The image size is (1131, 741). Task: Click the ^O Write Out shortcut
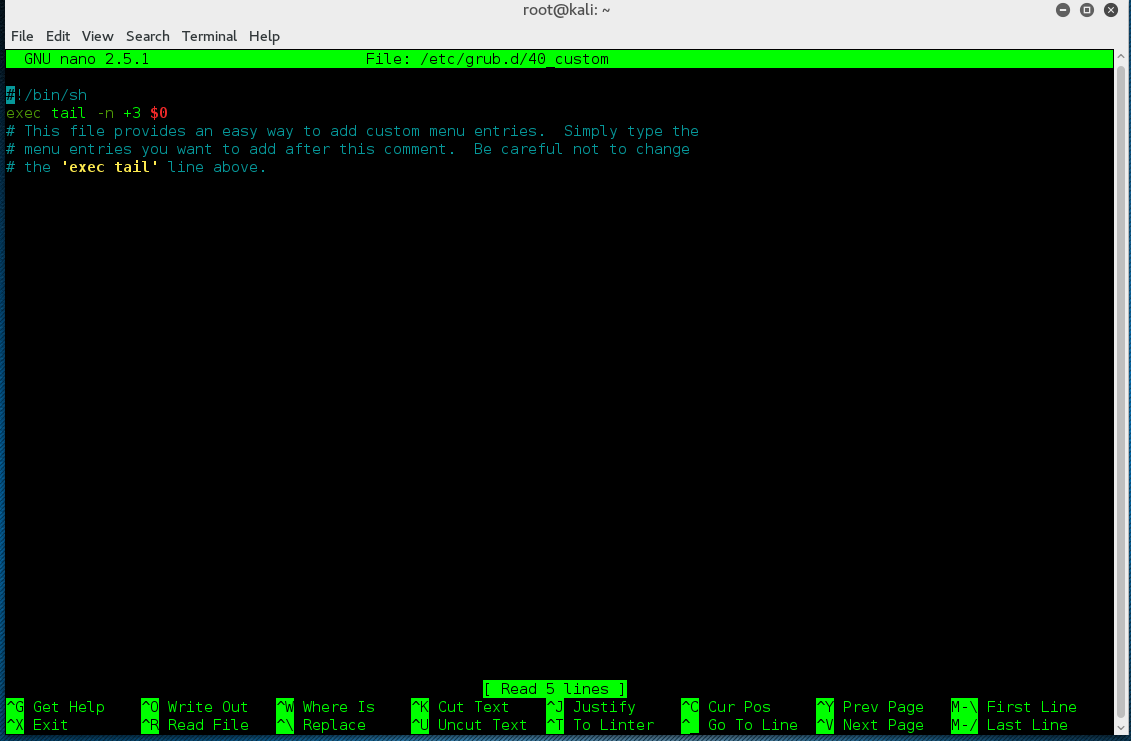(x=195, y=707)
